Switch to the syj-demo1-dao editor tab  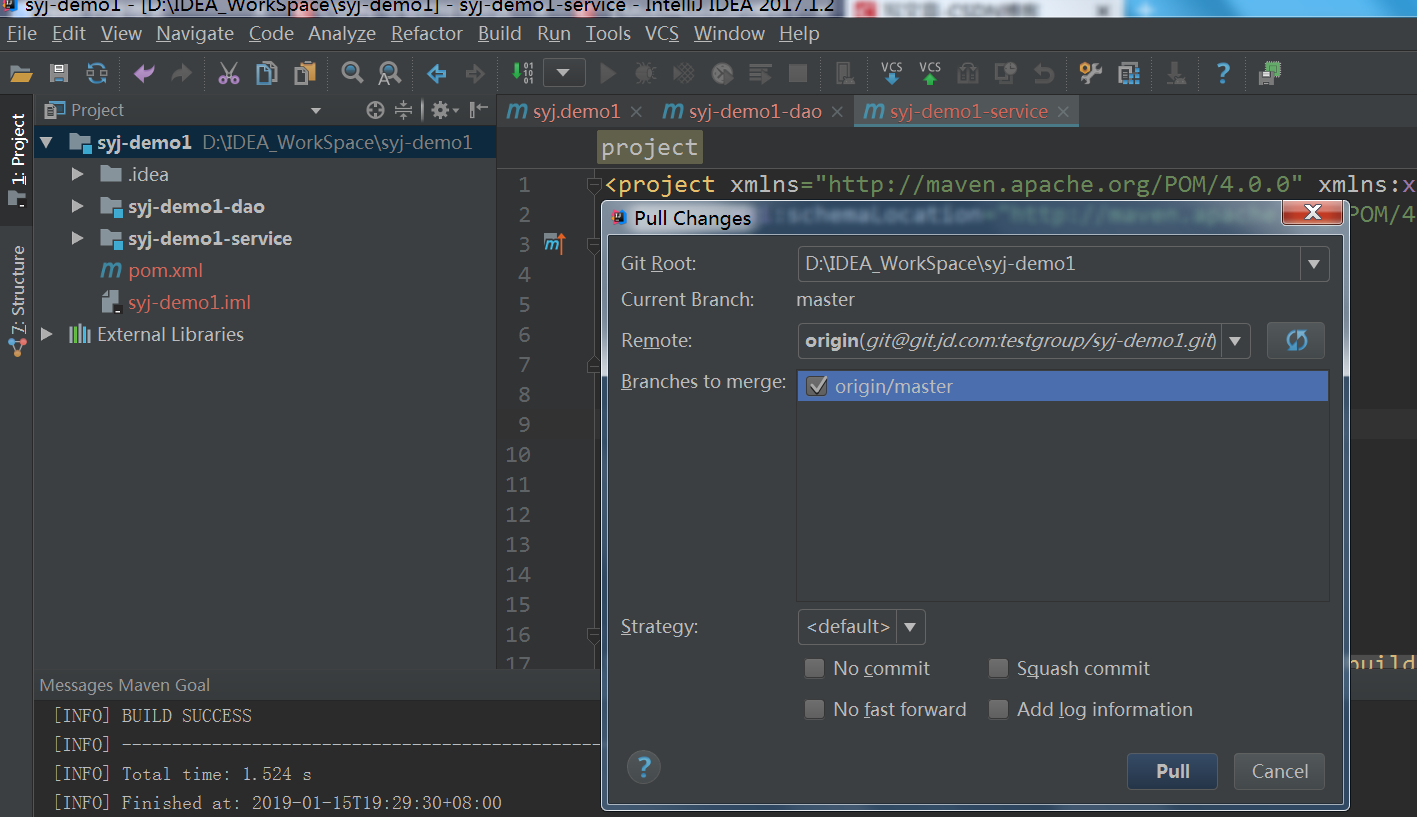752,111
